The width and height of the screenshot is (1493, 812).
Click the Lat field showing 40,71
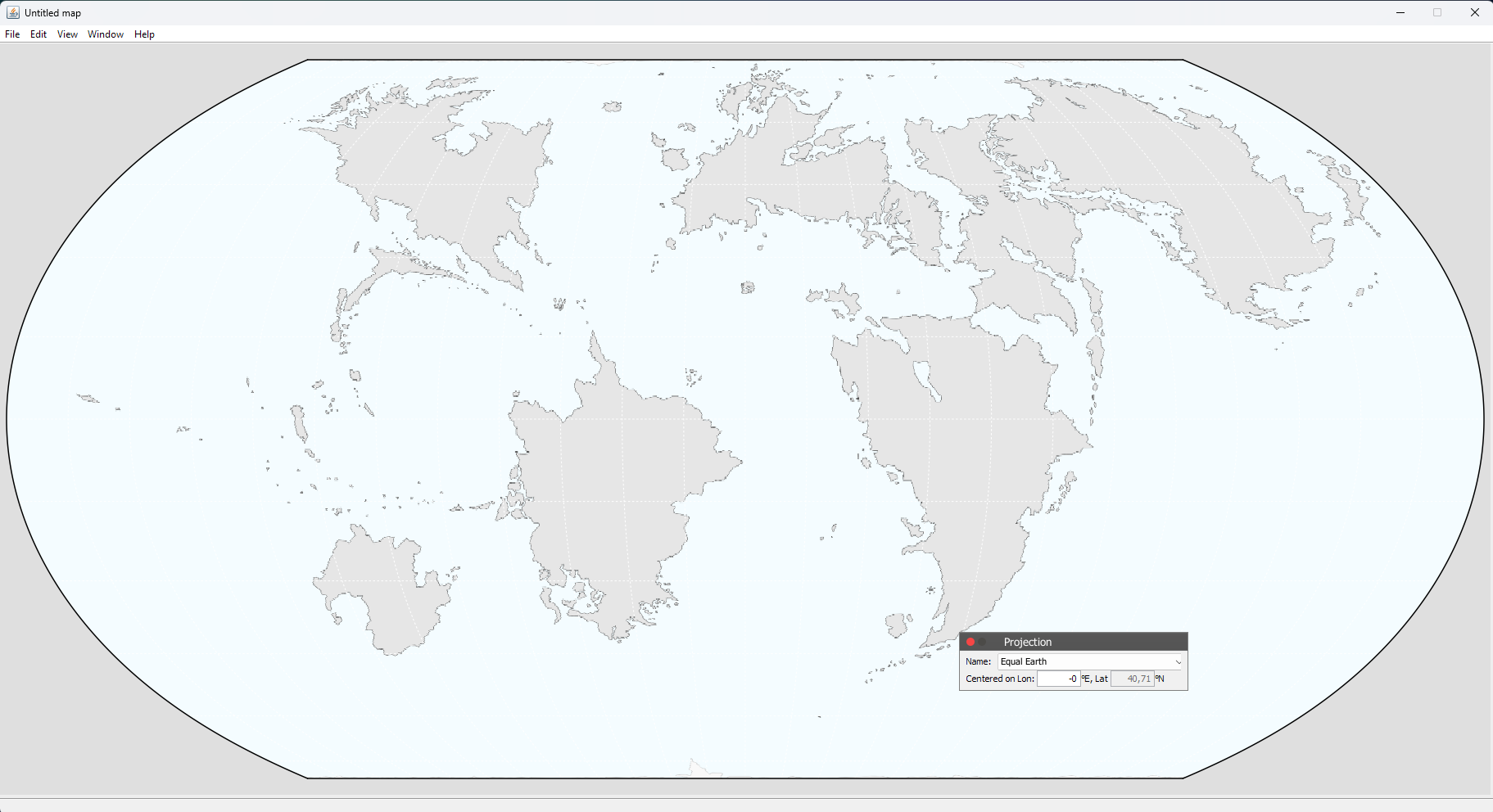pyautogui.click(x=1132, y=679)
